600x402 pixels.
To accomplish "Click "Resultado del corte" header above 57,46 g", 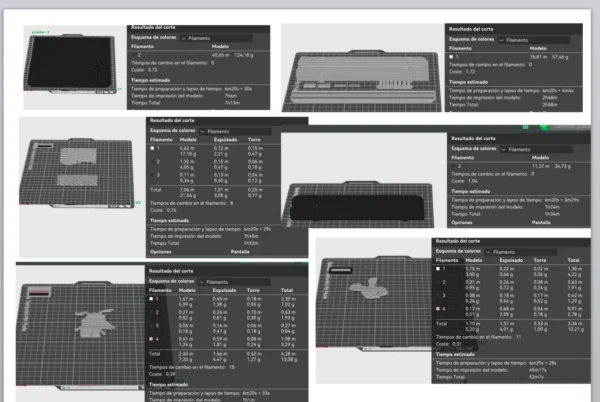I will (471, 29).
